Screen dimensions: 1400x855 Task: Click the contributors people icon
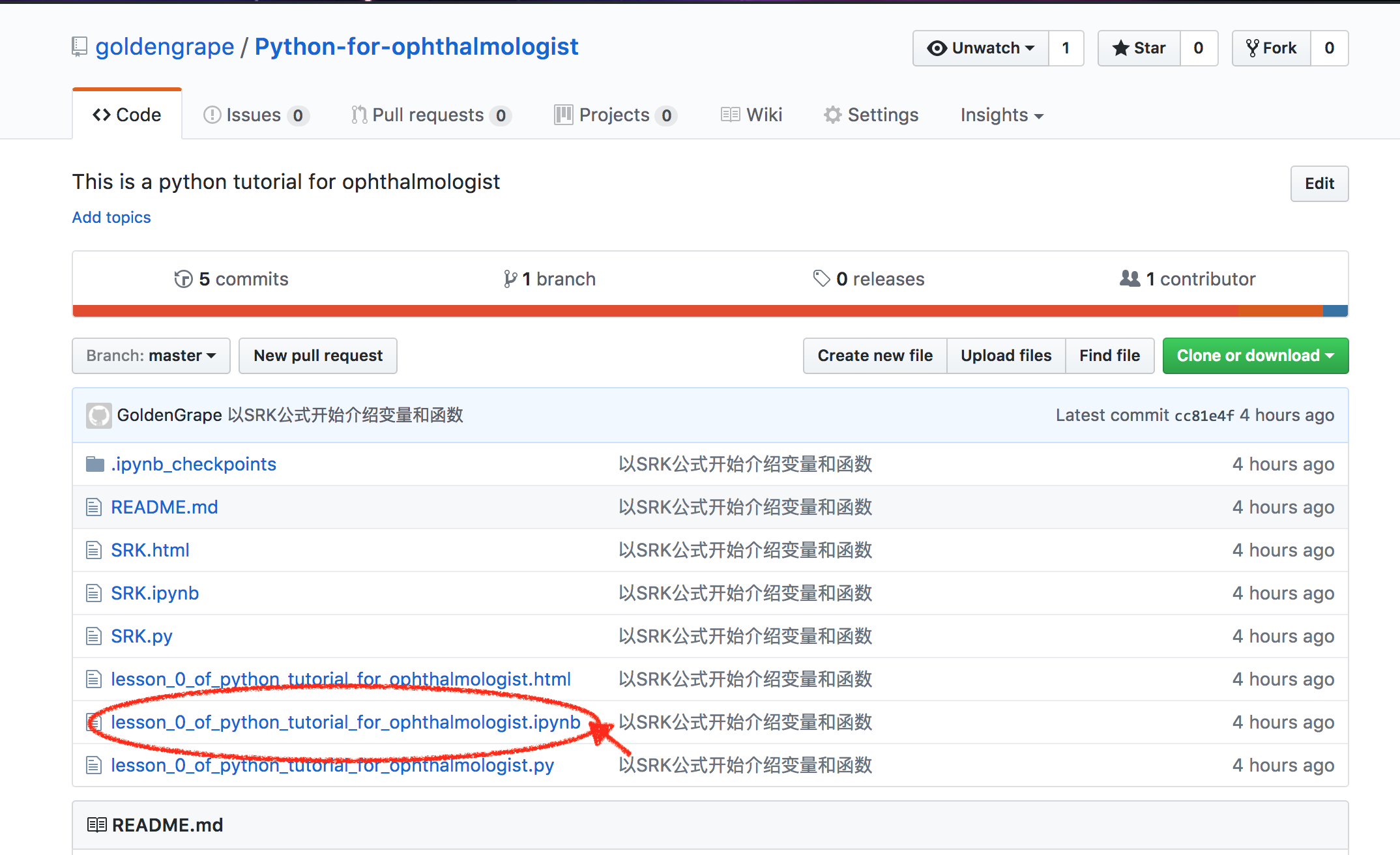click(1130, 278)
